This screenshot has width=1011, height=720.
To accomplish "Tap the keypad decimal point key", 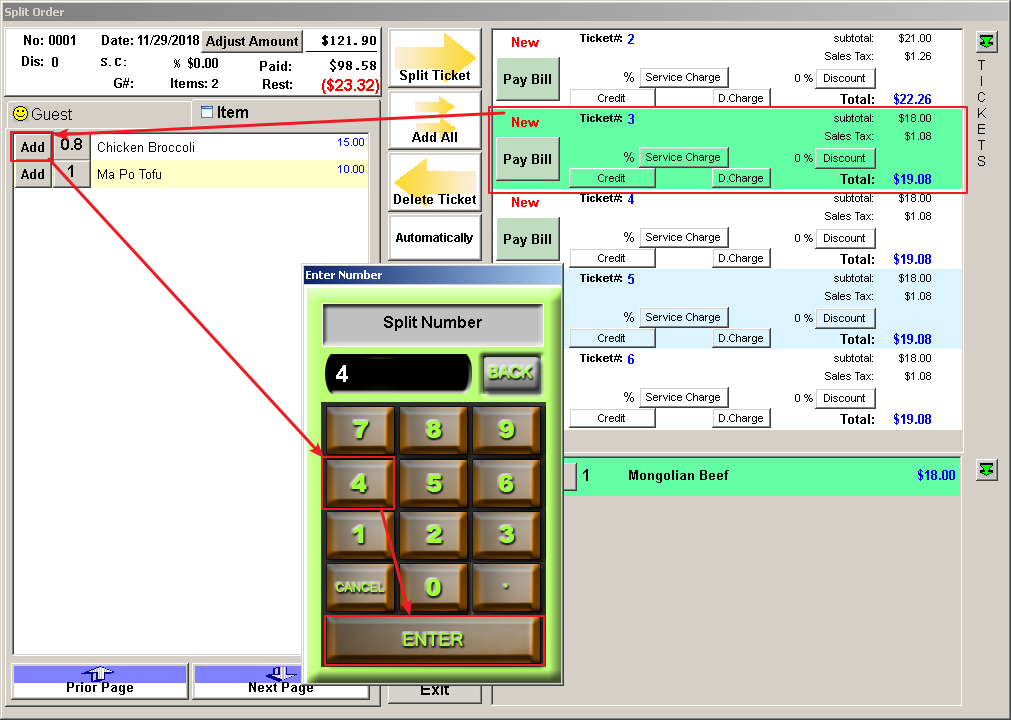I will click(x=506, y=587).
